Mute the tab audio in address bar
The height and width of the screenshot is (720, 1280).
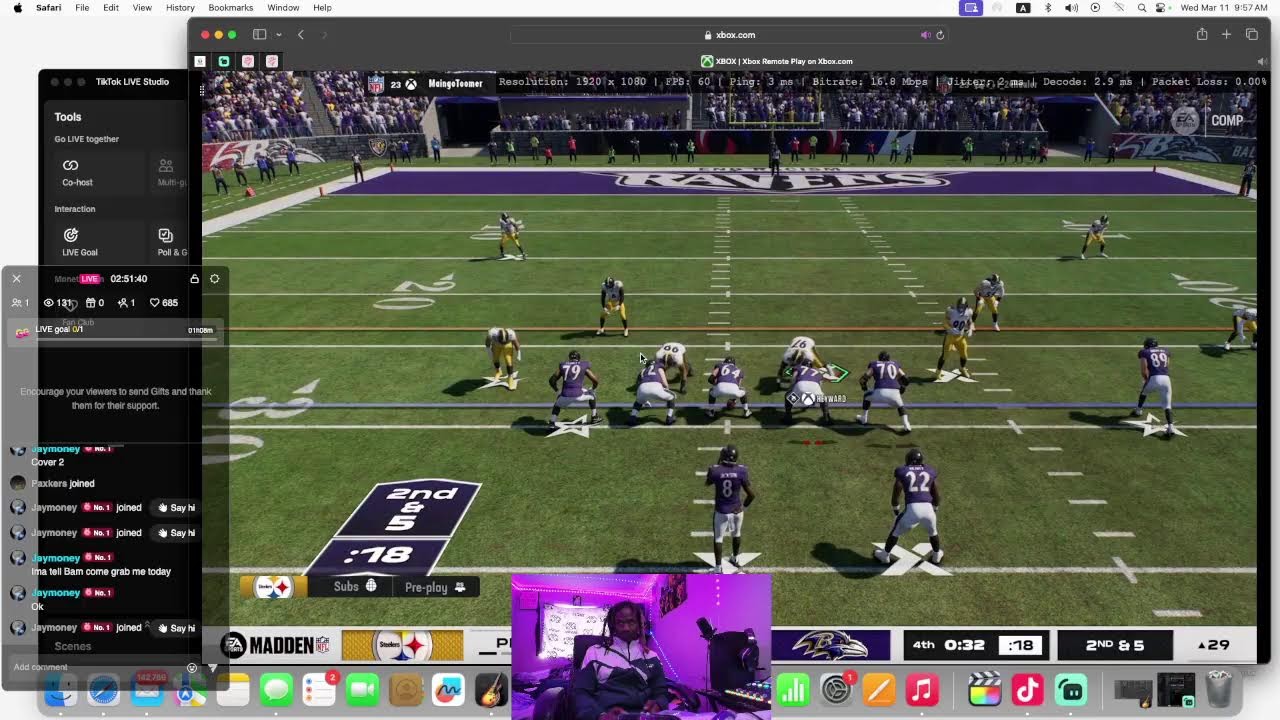point(925,35)
